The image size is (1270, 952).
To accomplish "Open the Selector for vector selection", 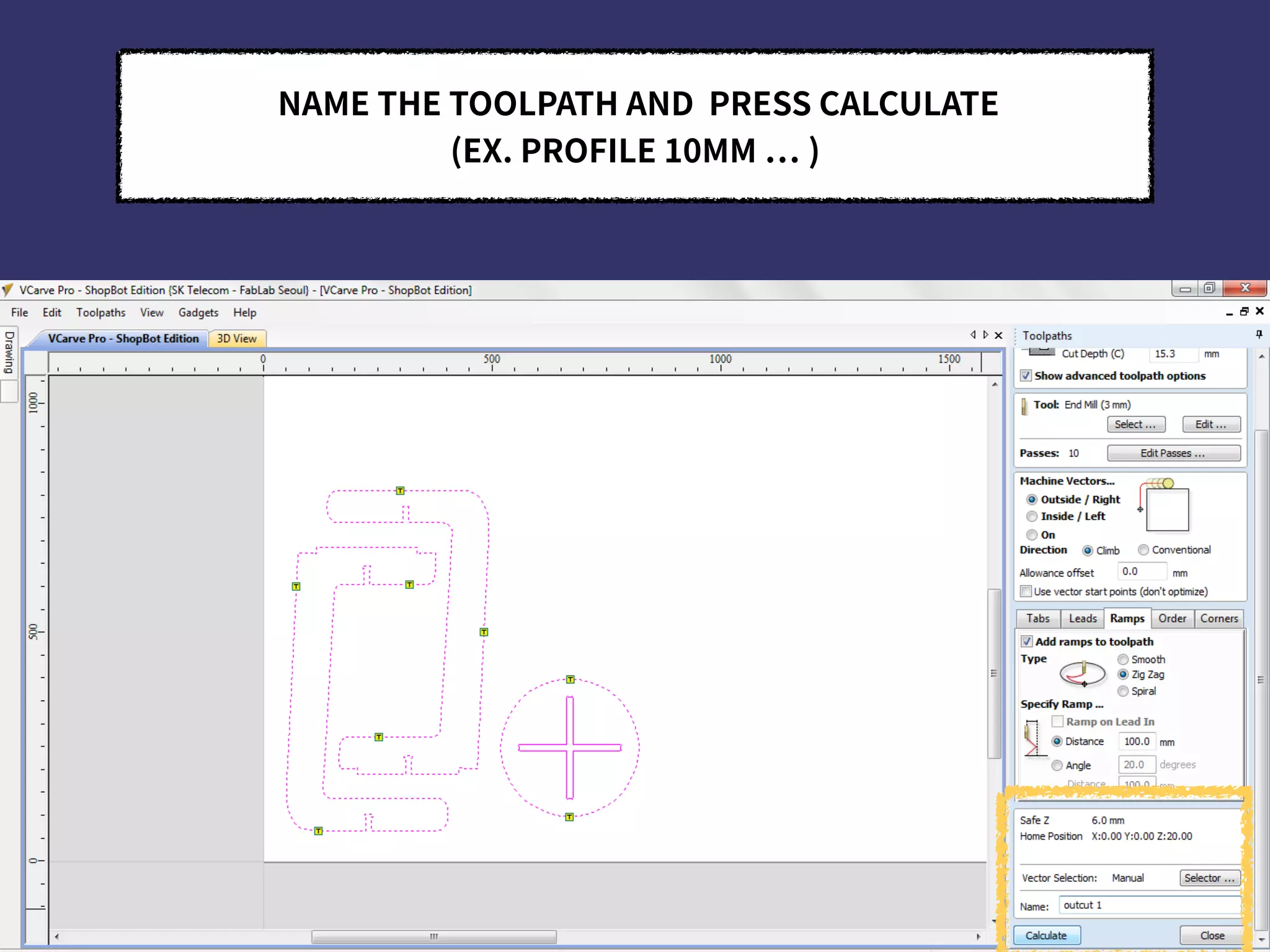I will click(x=1209, y=878).
